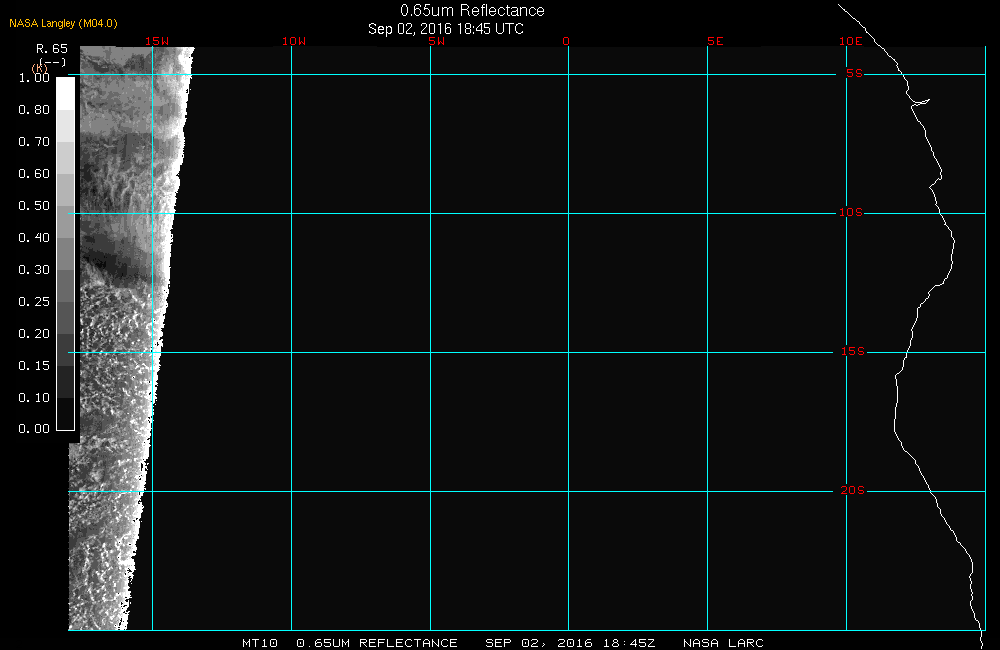Click the '0.50' colorbar value
The height and width of the screenshot is (650, 1000).
click(34, 205)
